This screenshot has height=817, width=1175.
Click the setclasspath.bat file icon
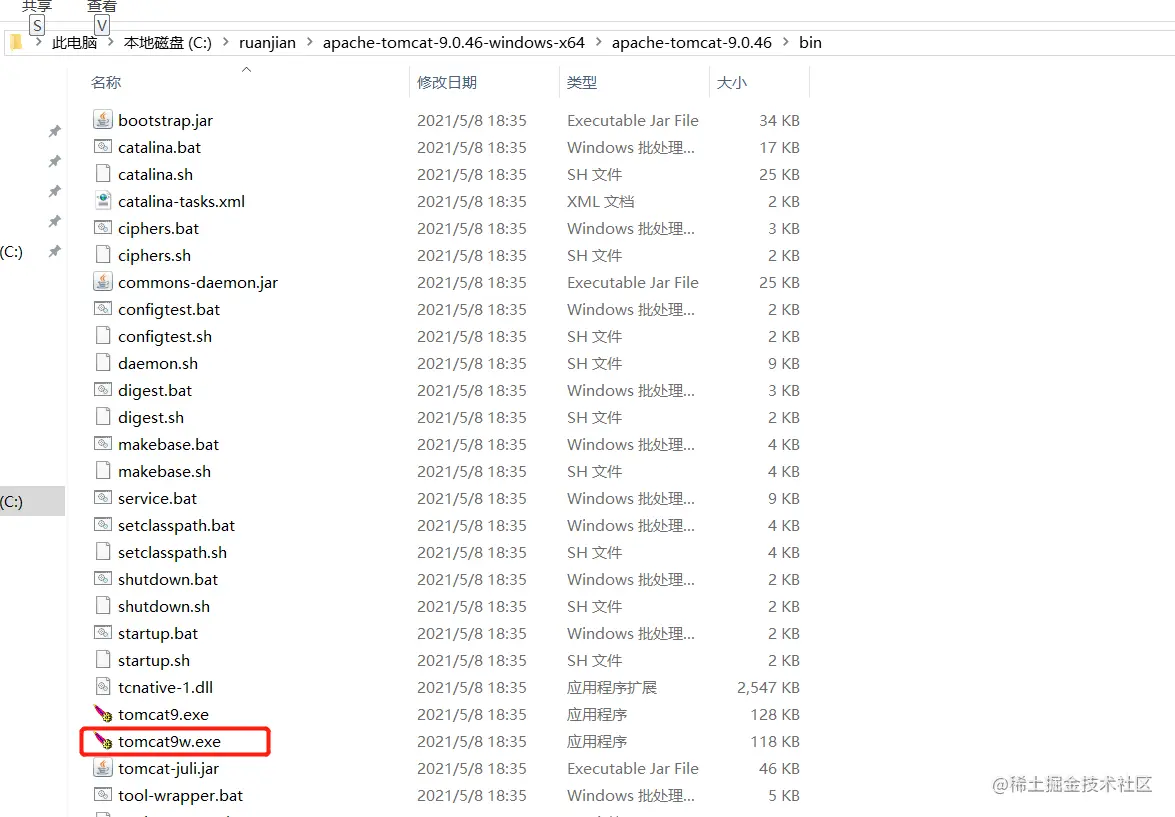click(103, 525)
